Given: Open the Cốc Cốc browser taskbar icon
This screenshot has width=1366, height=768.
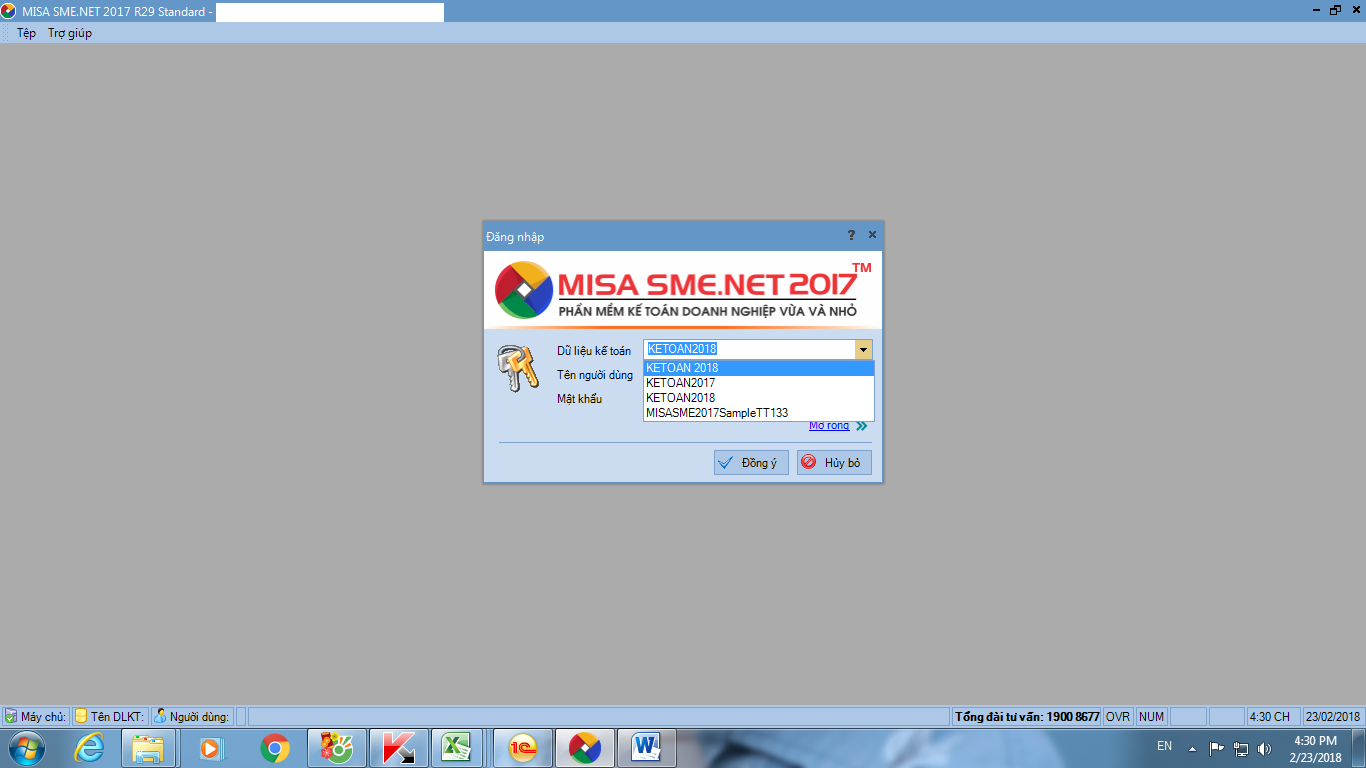Looking at the screenshot, I should (x=336, y=748).
